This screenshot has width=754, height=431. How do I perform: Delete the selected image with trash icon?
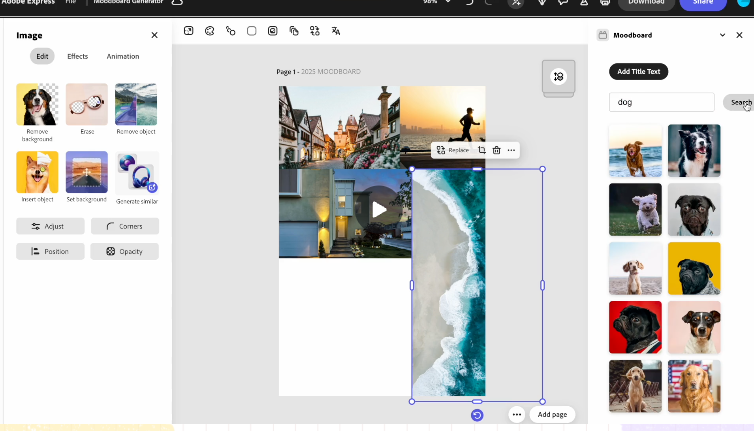click(x=497, y=150)
